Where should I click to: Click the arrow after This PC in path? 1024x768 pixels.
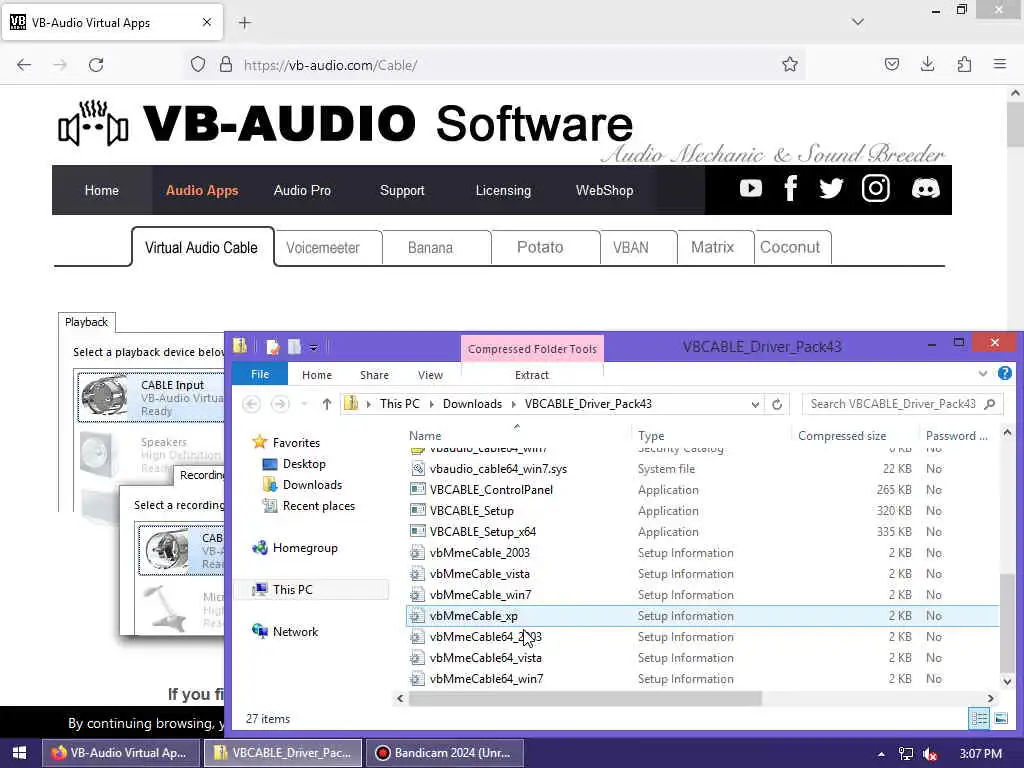431,404
